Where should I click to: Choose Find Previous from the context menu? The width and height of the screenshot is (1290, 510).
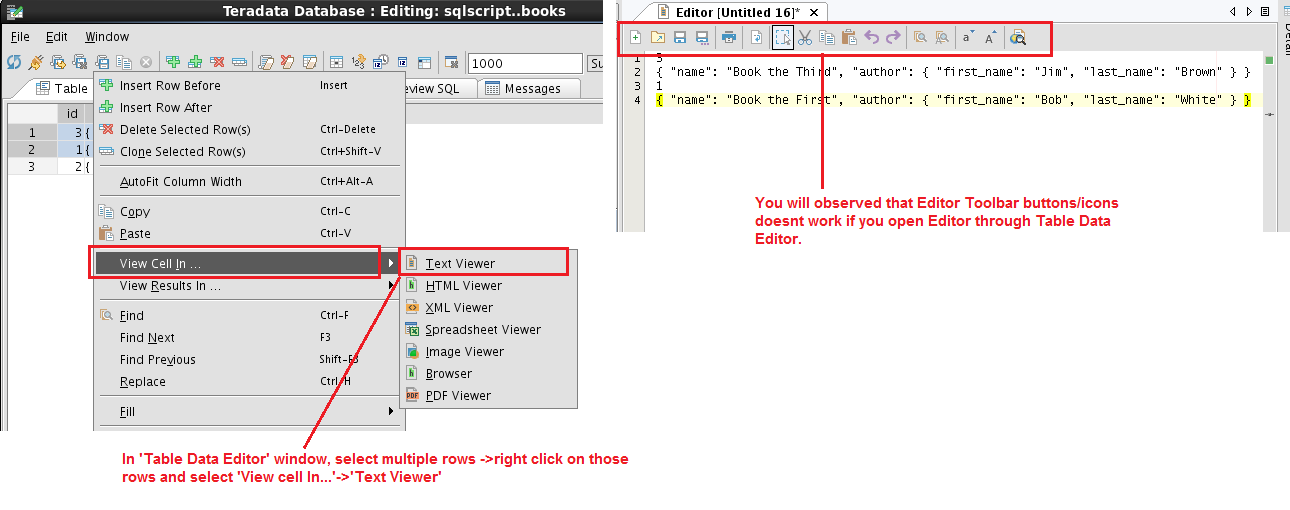coord(249,359)
